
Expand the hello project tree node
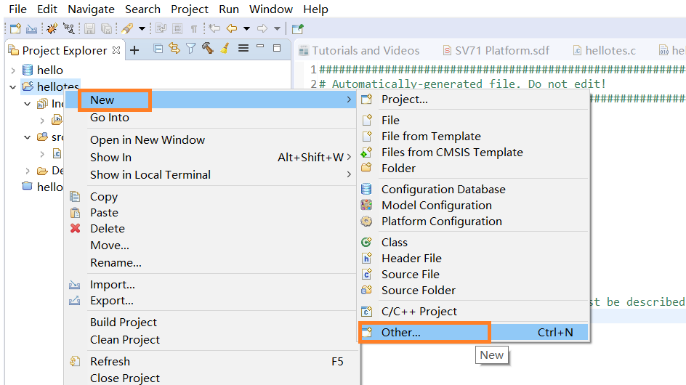coord(13,70)
